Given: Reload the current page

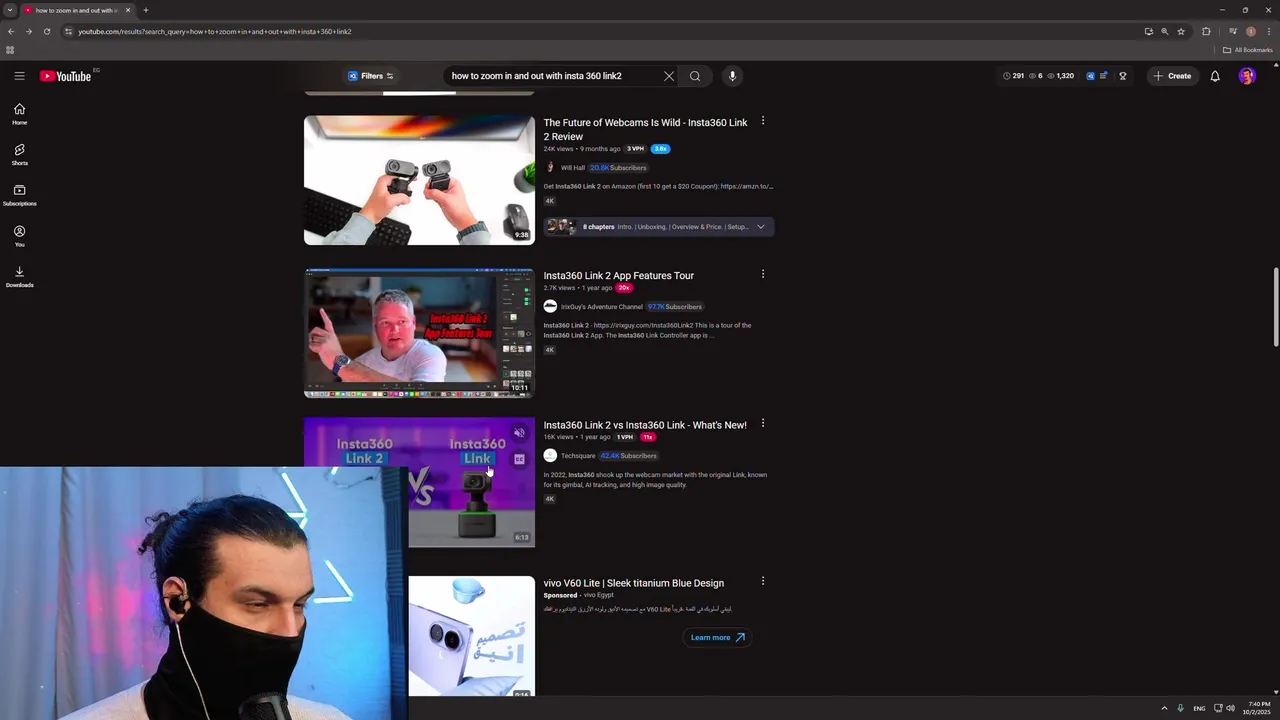Looking at the screenshot, I should click(46, 31).
